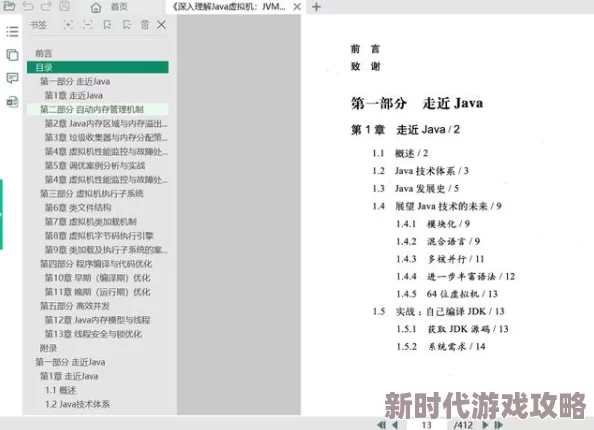
Task: Jump to 第13章 线程安全与锁优化 bookmark
Action: pos(93,334)
